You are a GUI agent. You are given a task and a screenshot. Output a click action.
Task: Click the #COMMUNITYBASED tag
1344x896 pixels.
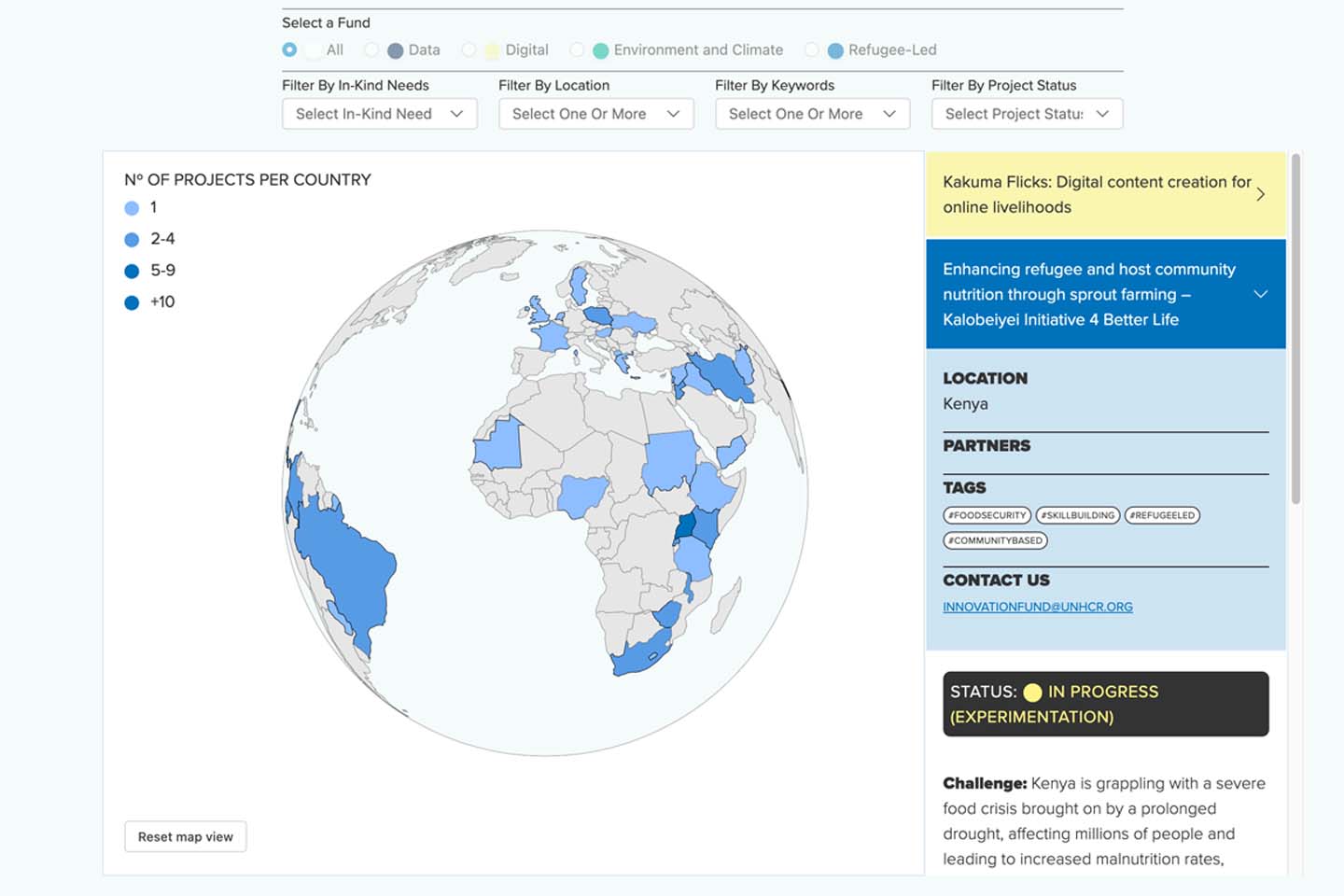[x=995, y=540]
